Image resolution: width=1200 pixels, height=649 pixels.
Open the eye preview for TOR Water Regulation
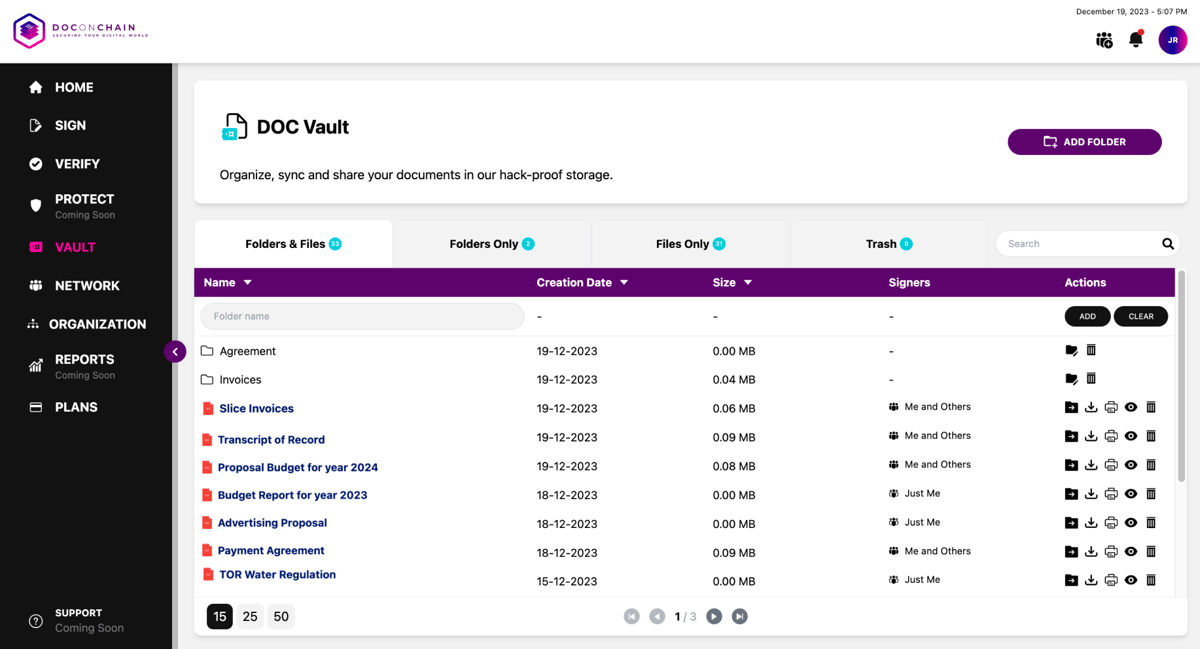coord(1131,580)
